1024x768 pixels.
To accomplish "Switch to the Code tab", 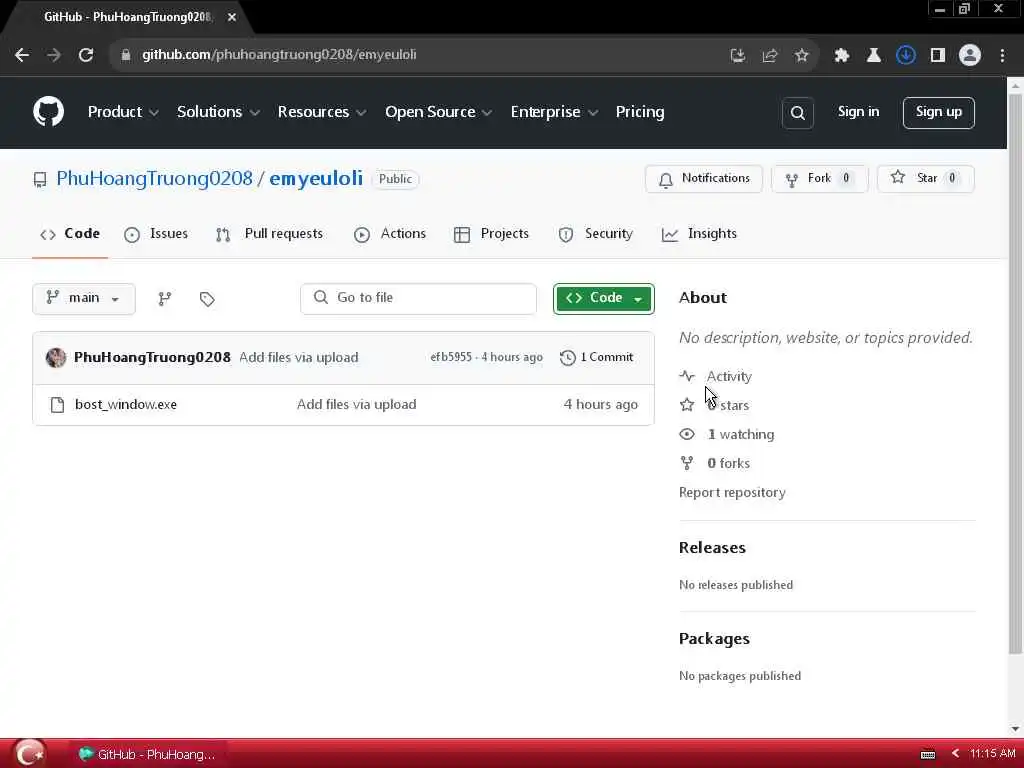I will click(x=70, y=234).
